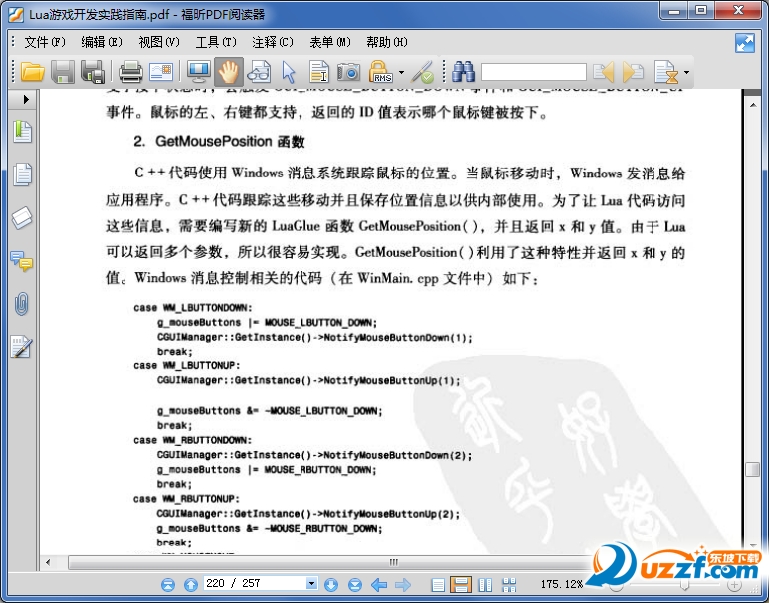Viewport: 769px width, 603px height.
Task: Open the page number dropdown arrow
Action: 311,583
